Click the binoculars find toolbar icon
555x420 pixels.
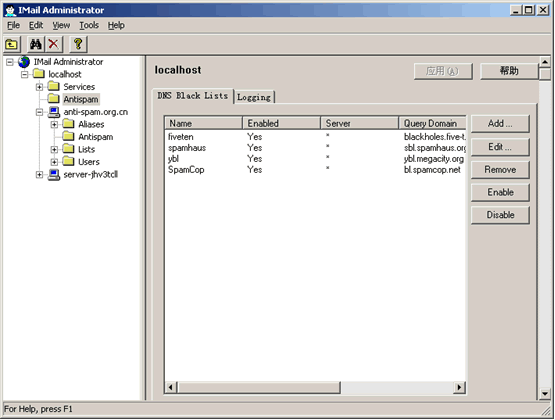point(36,45)
